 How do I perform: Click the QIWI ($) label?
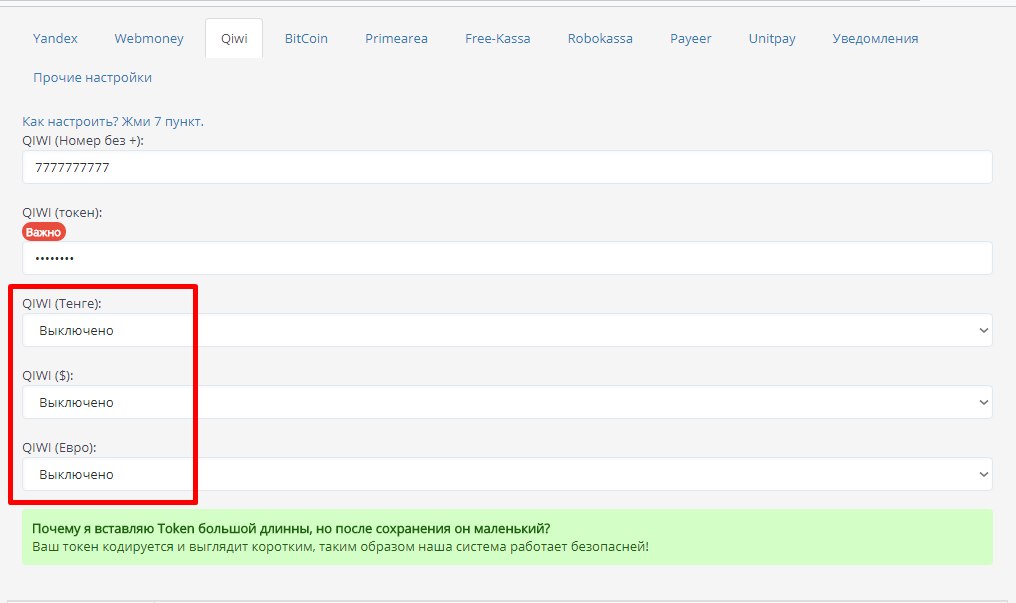pos(47,376)
